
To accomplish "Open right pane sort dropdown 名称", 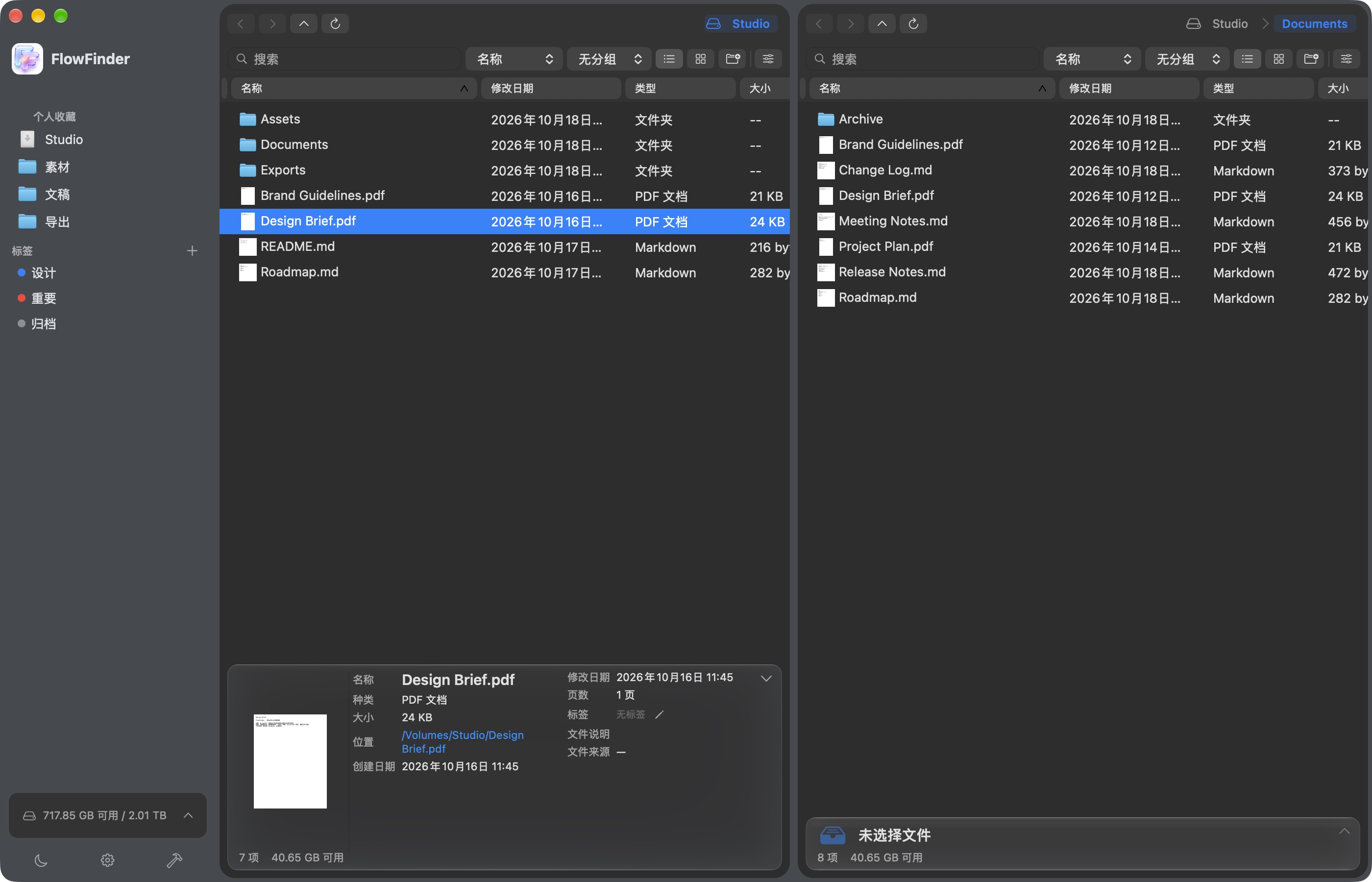I will [1093, 59].
